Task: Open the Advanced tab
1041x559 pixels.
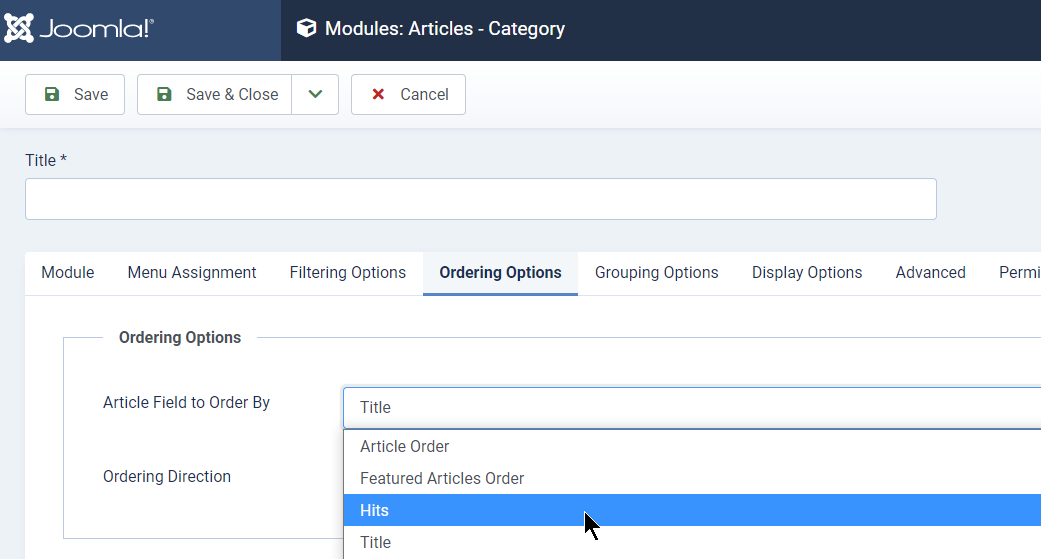Action: coord(930,273)
